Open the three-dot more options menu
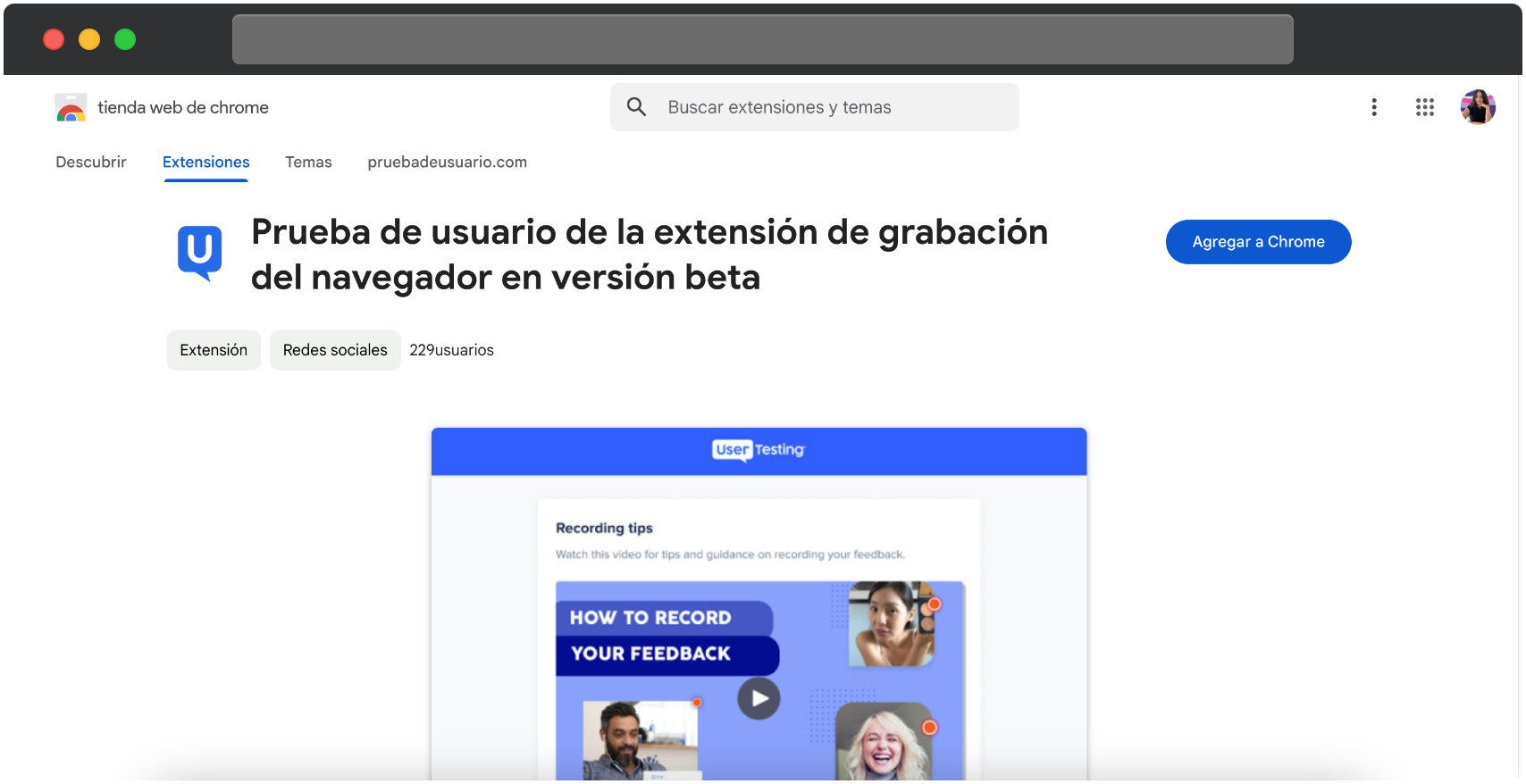Viewport: 1526px width, 784px height. pos(1374,107)
